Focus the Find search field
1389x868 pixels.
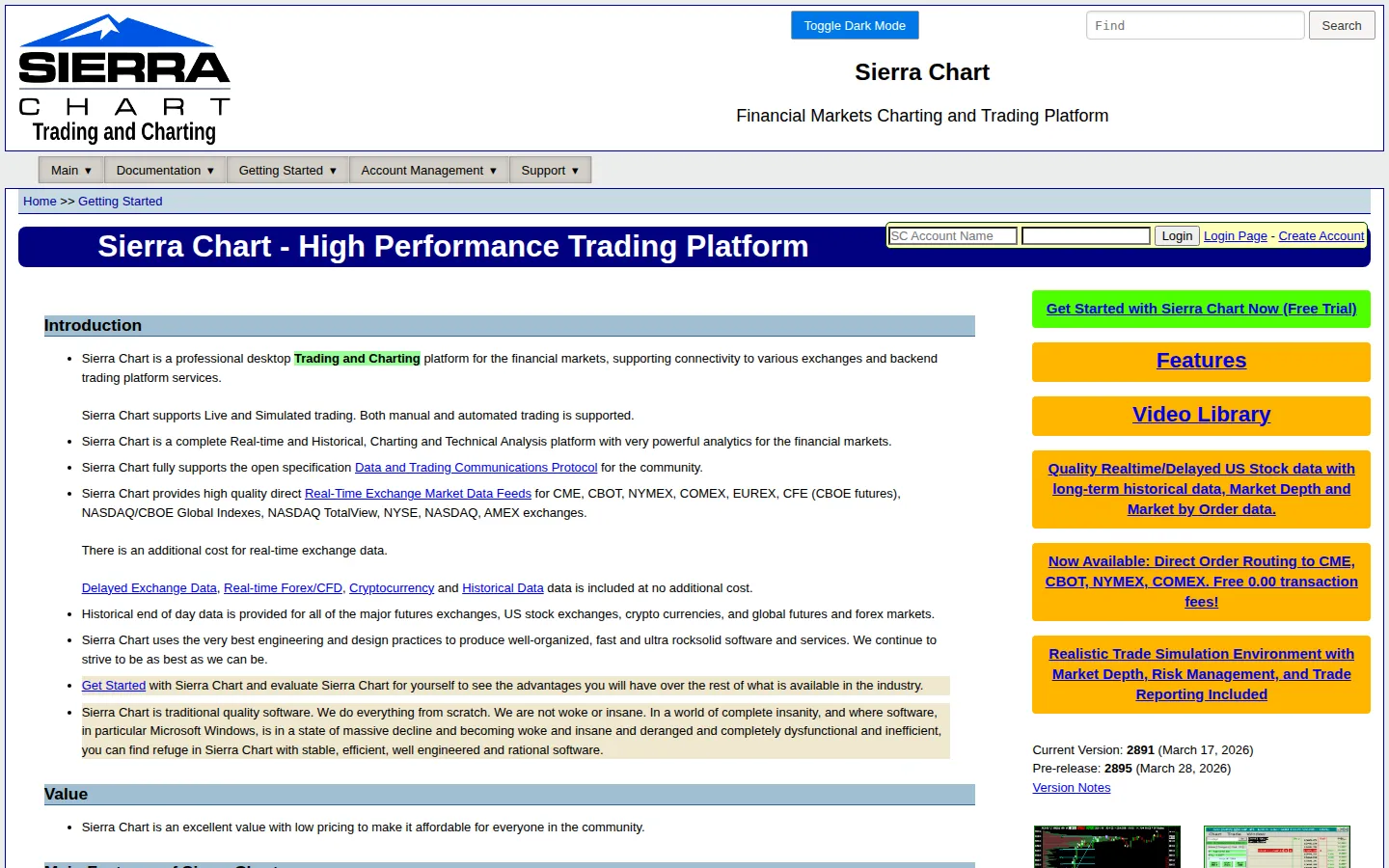pyautogui.click(x=1195, y=26)
